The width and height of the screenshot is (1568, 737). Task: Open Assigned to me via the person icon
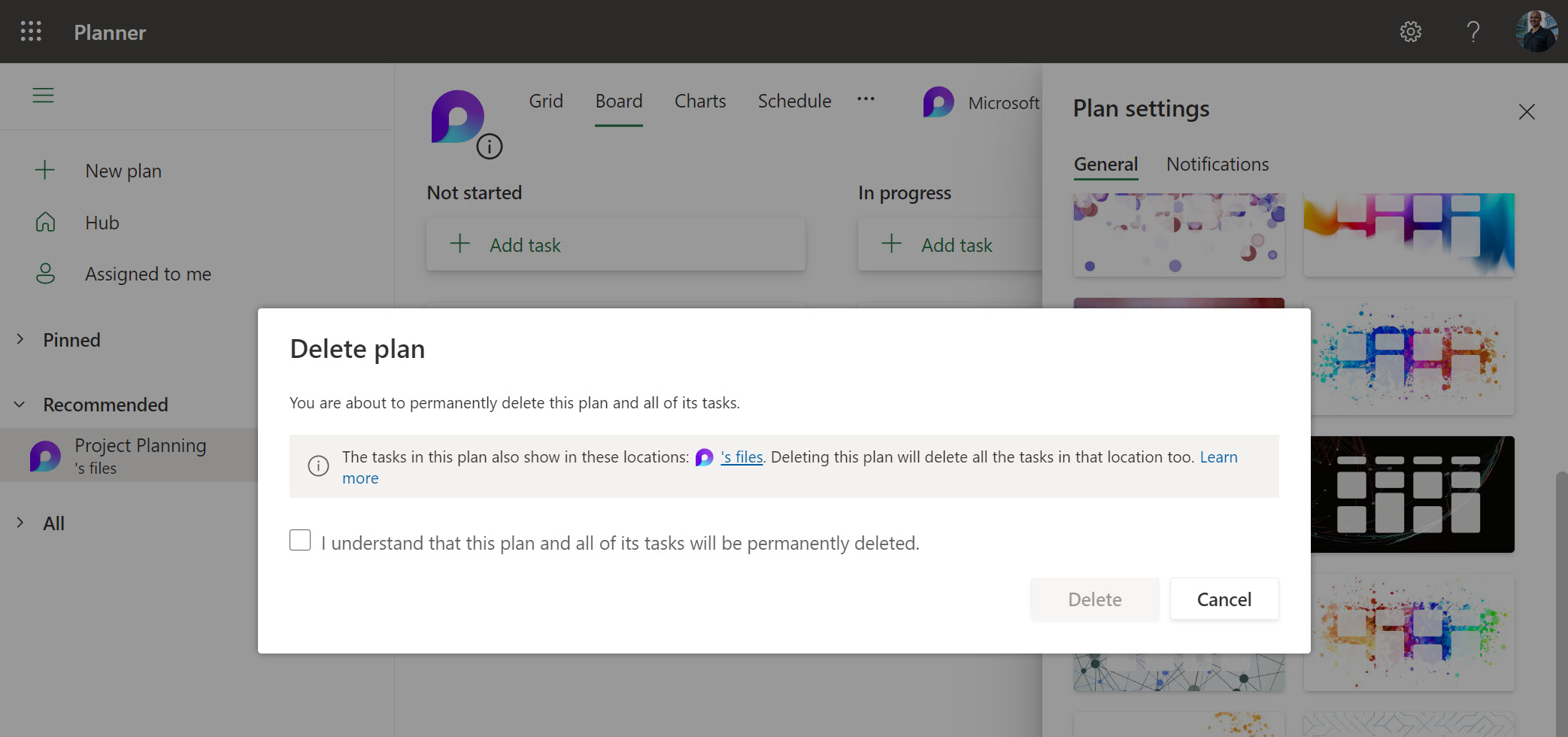[x=46, y=273]
